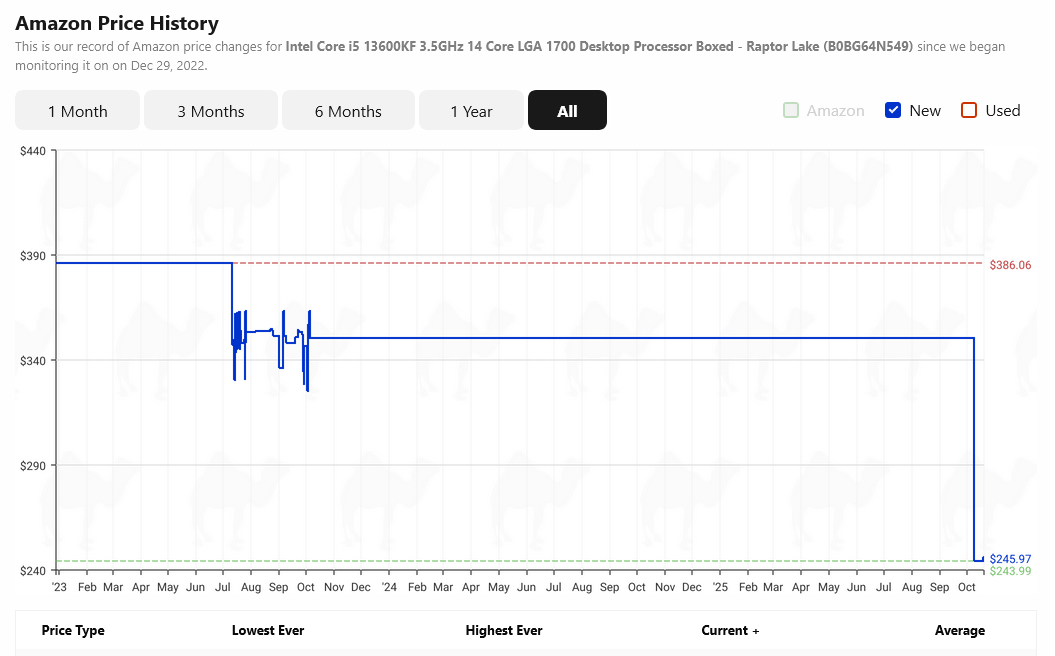Click the $240 y-axis label
This screenshot has height=656, width=1055.
click(x=33, y=571)
